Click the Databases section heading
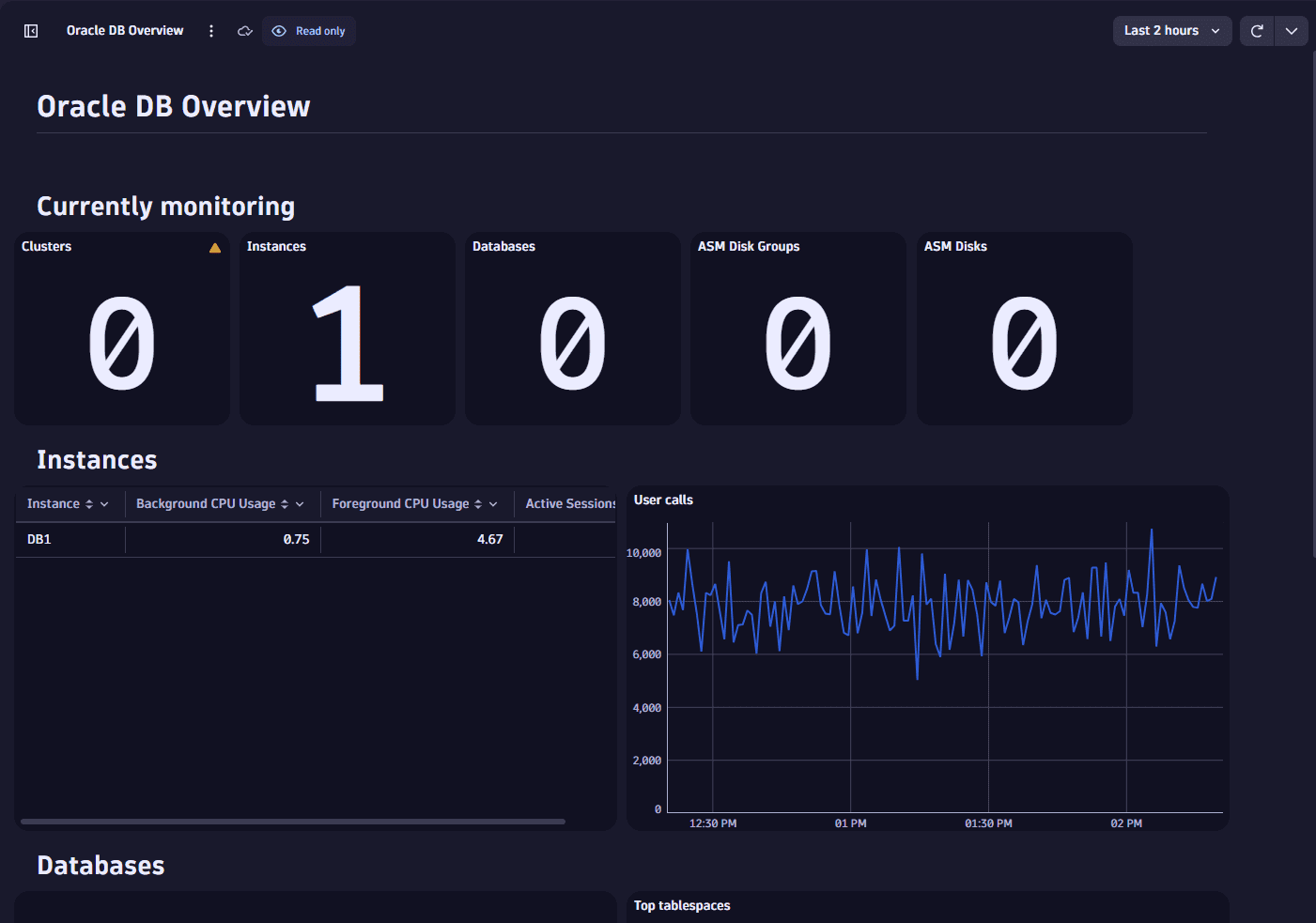The image size is (1316, 923). tap(101, 866)
